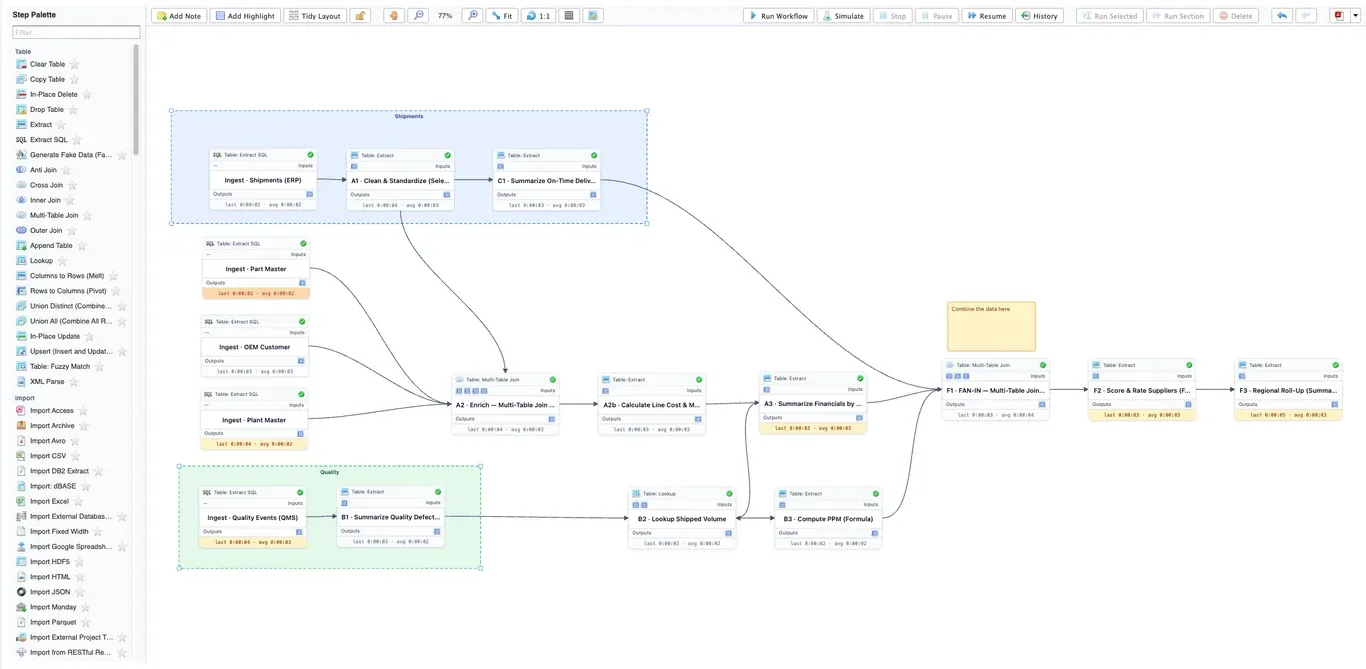Open the export dropdown arrow
Image resolution: width=1366 pixels, height=669 pixels.
[1355, 16]
